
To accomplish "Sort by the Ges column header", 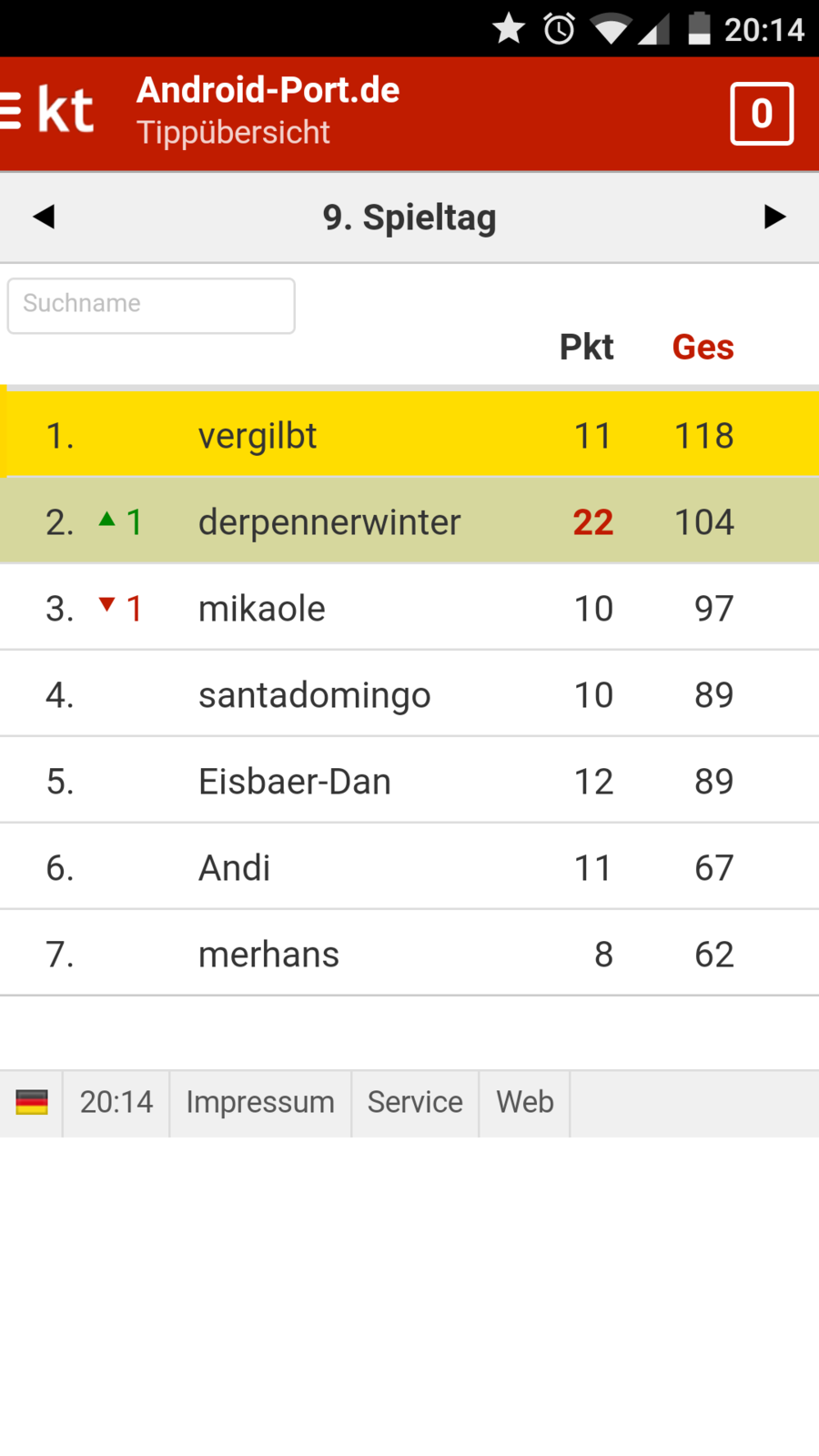I will point(703,347).
